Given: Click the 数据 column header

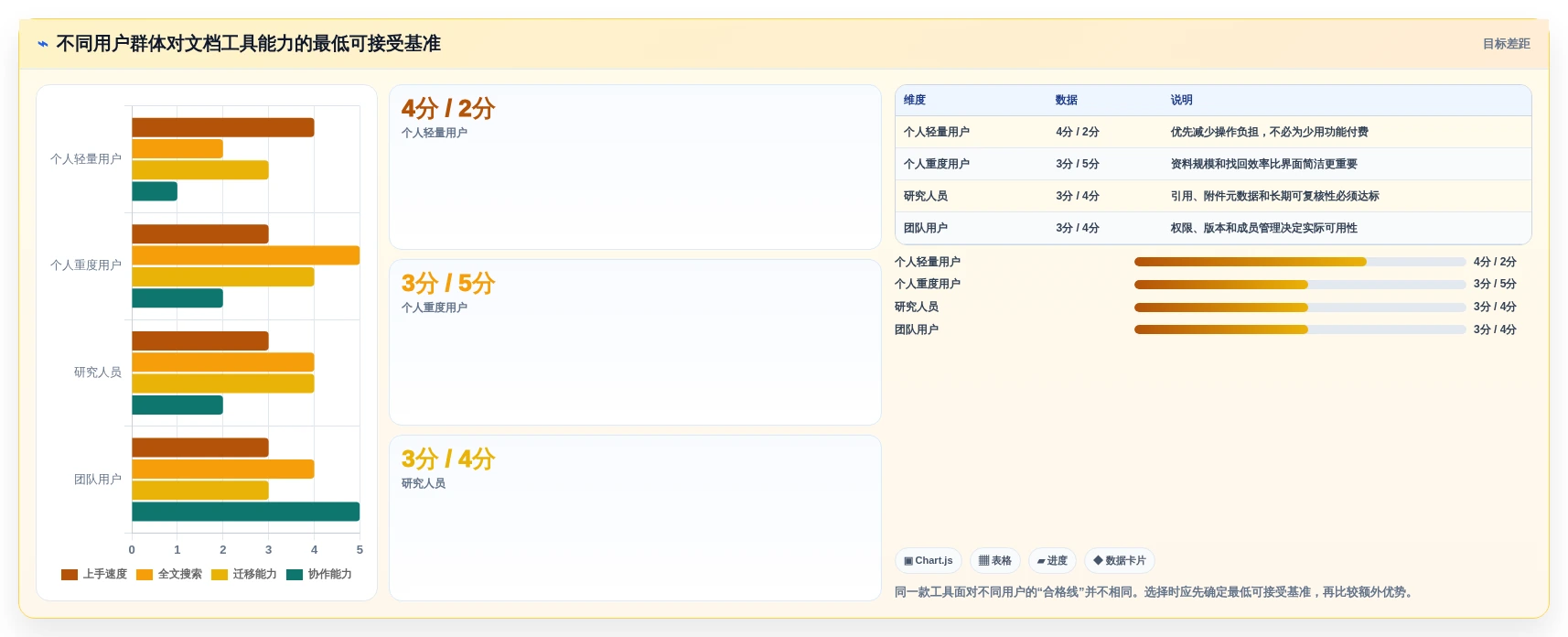Looking at the screenshot, I should [1067, 101].
